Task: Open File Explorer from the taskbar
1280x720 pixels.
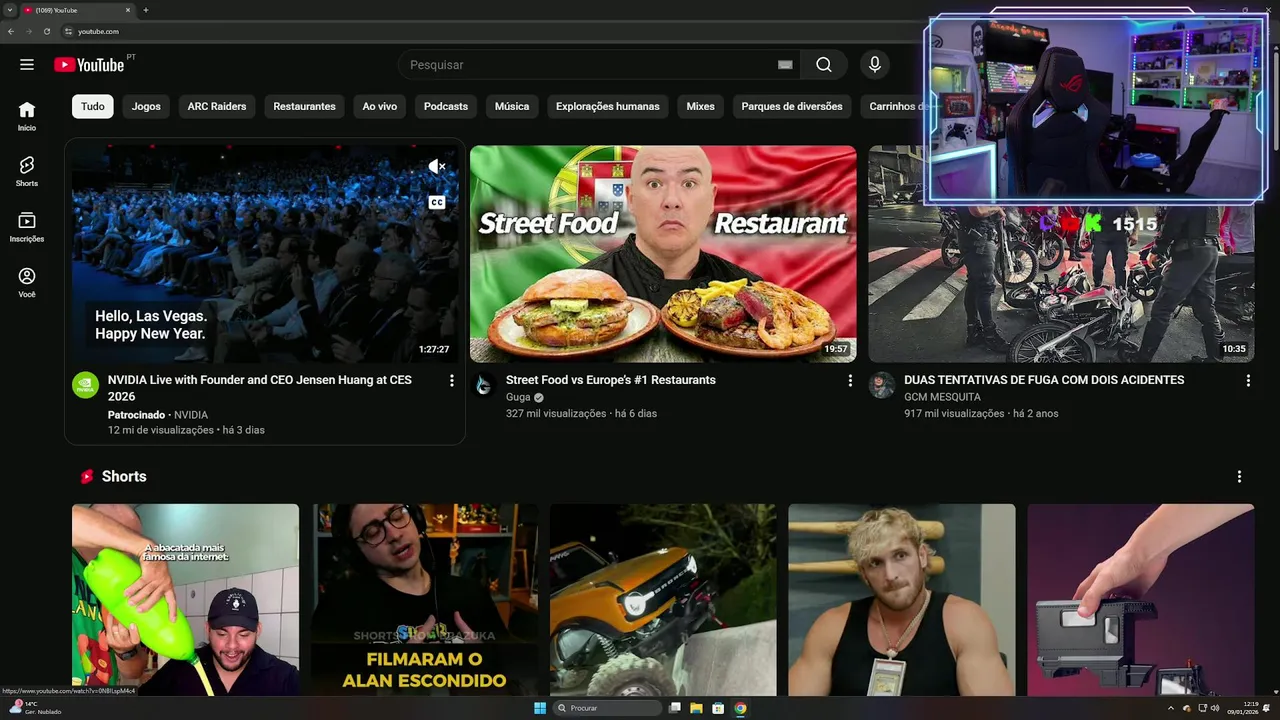Action: coord(696,708)
